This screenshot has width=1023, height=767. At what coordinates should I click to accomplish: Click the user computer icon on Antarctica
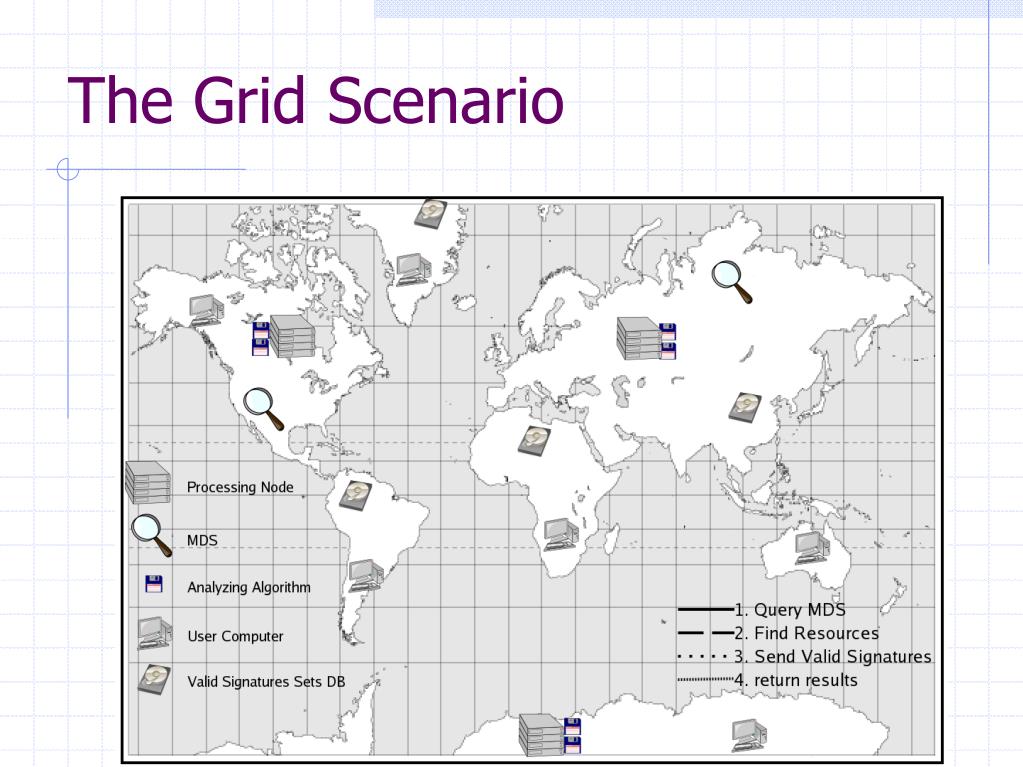click(749, 735)
